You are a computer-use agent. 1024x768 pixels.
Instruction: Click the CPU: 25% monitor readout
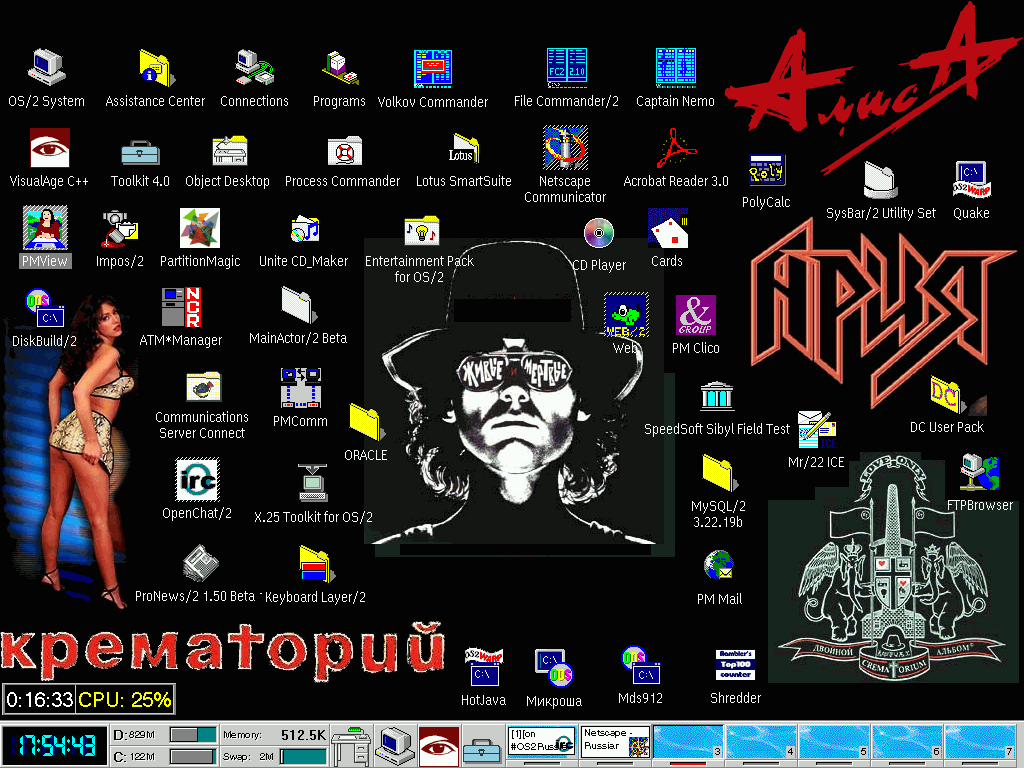[x=125, y=699]
